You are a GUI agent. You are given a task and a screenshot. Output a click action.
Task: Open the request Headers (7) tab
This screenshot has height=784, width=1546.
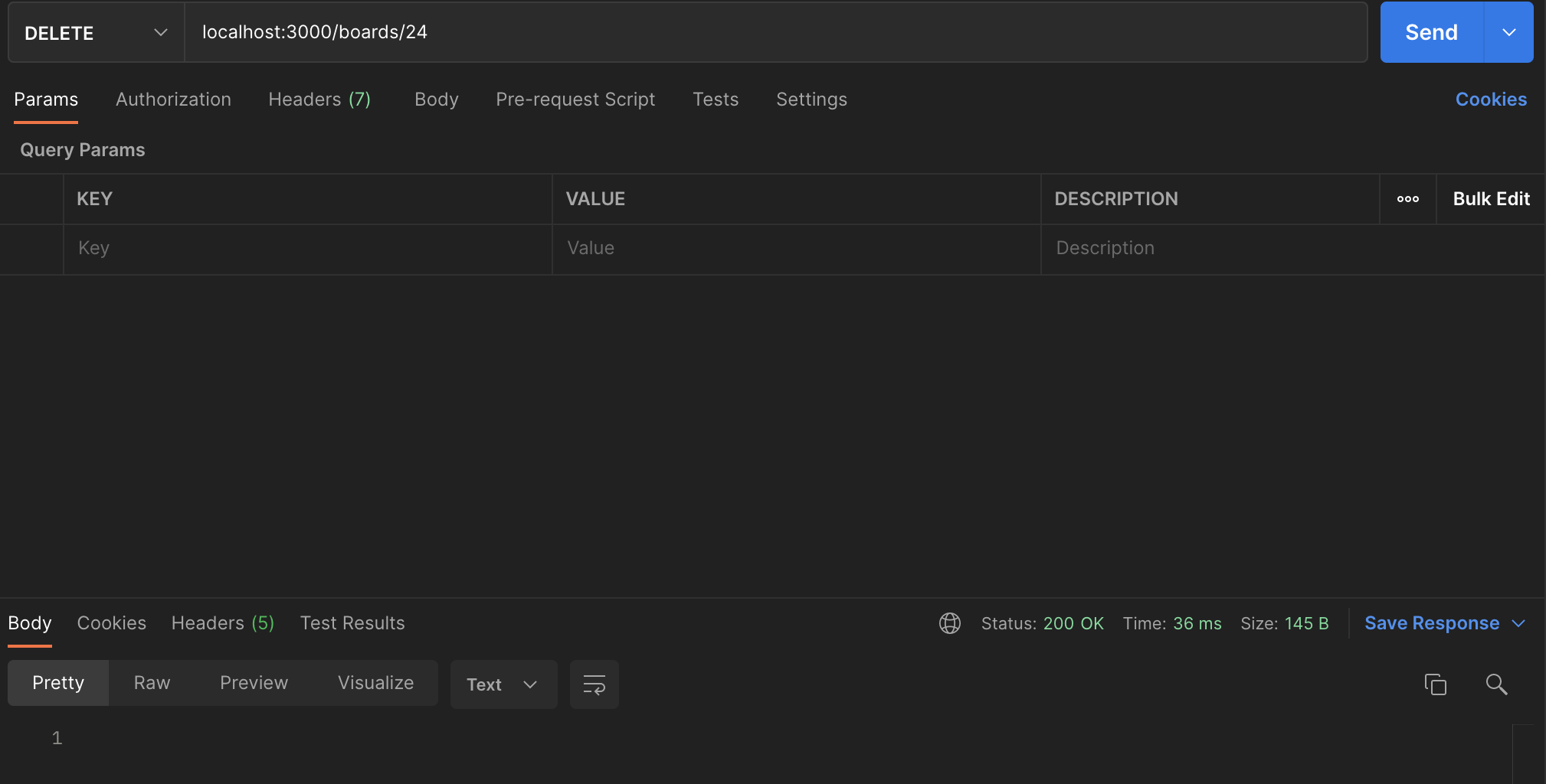pos(319,100)
